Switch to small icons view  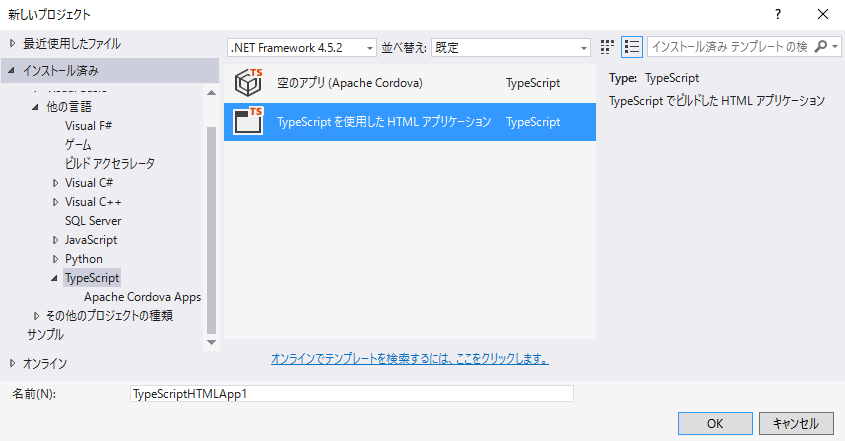point(607,47)
